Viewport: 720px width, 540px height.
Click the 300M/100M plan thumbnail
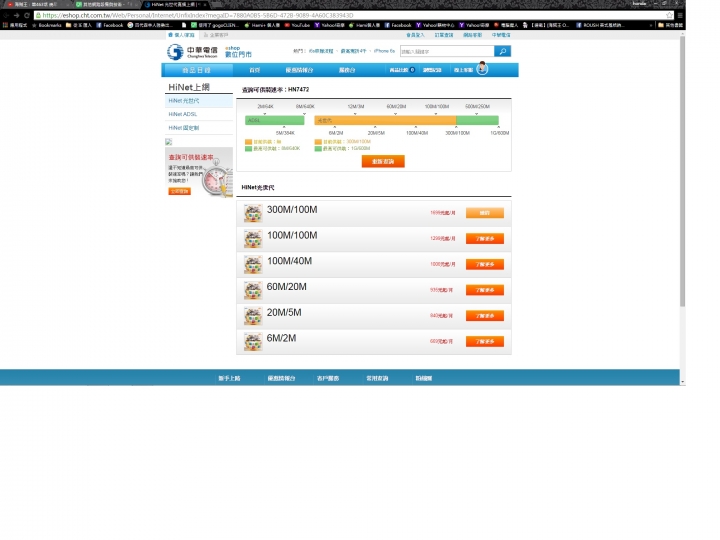253,214
